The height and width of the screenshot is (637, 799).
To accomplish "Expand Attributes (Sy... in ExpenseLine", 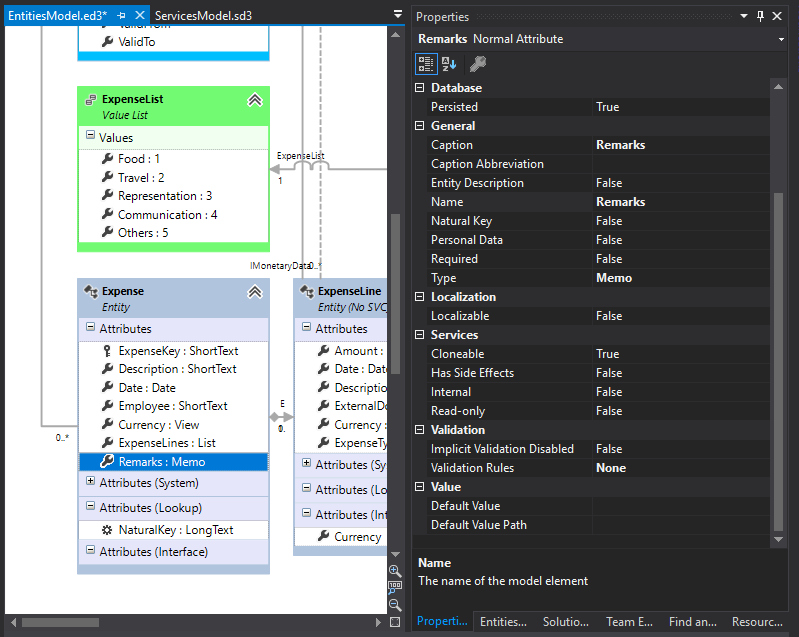I will click(306, 463).
